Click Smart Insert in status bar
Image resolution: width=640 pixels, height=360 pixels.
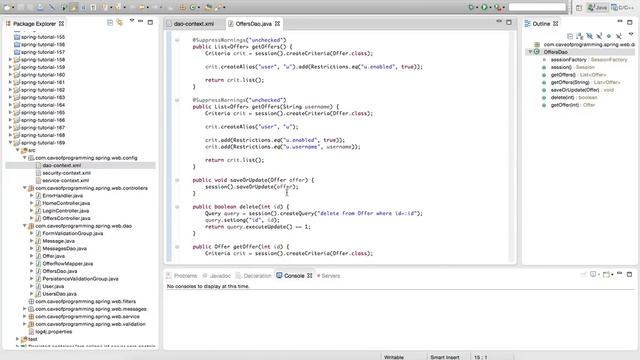(x=444, y=357)
